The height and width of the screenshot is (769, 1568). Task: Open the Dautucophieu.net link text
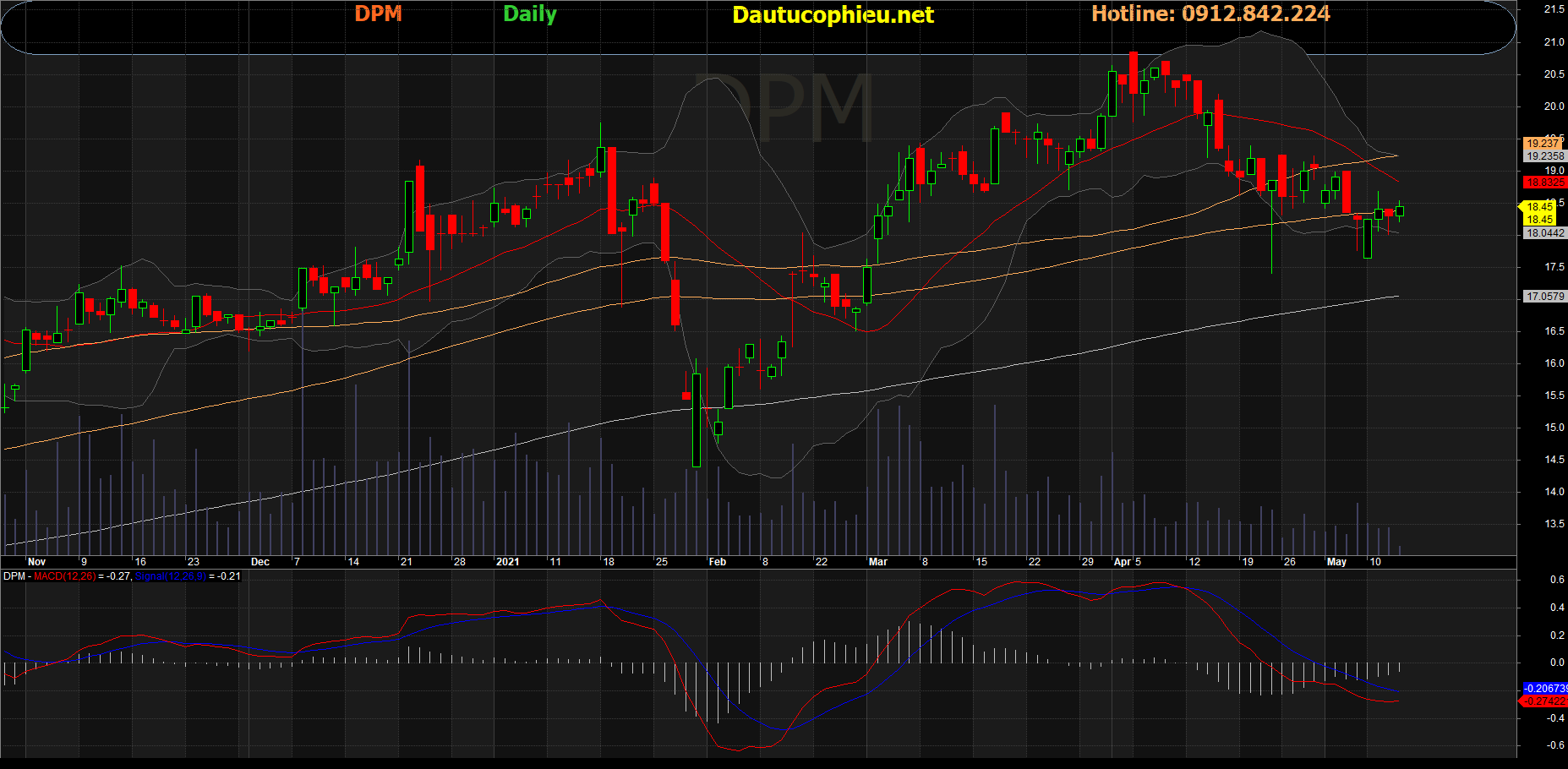833,15
